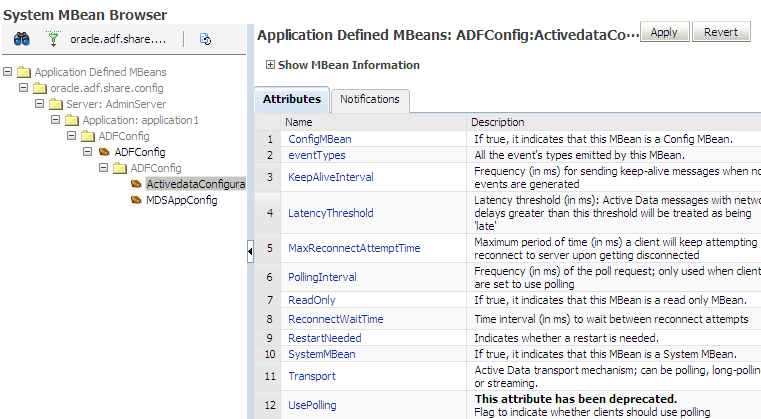Collapse the oracle.adf.share.config node
This screenshot has width=761, height=419.
pos(23,88)
